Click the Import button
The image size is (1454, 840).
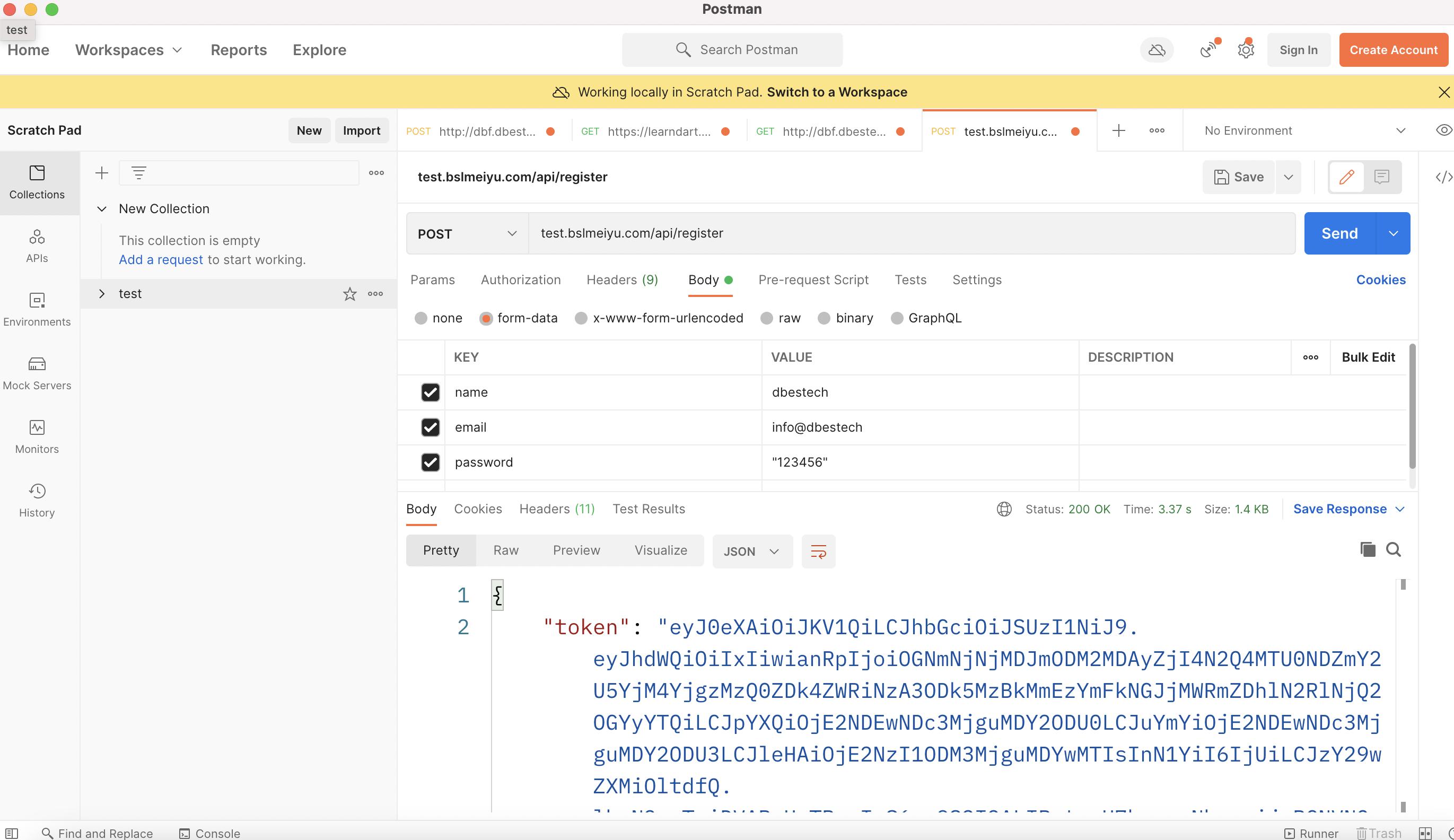coord(361,130)
